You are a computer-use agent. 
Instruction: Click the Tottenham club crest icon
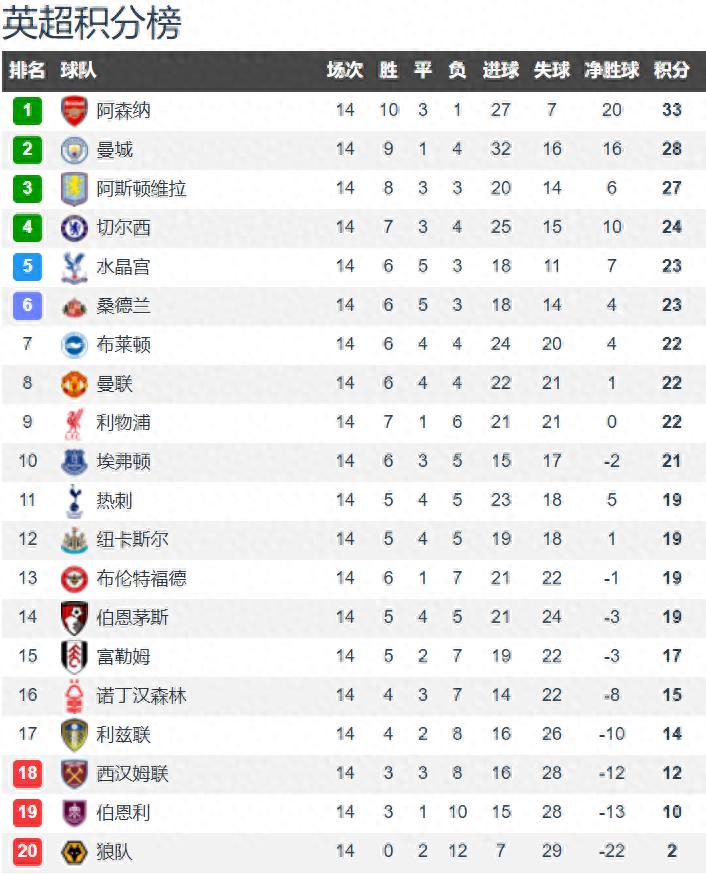[x=74, y=500]
